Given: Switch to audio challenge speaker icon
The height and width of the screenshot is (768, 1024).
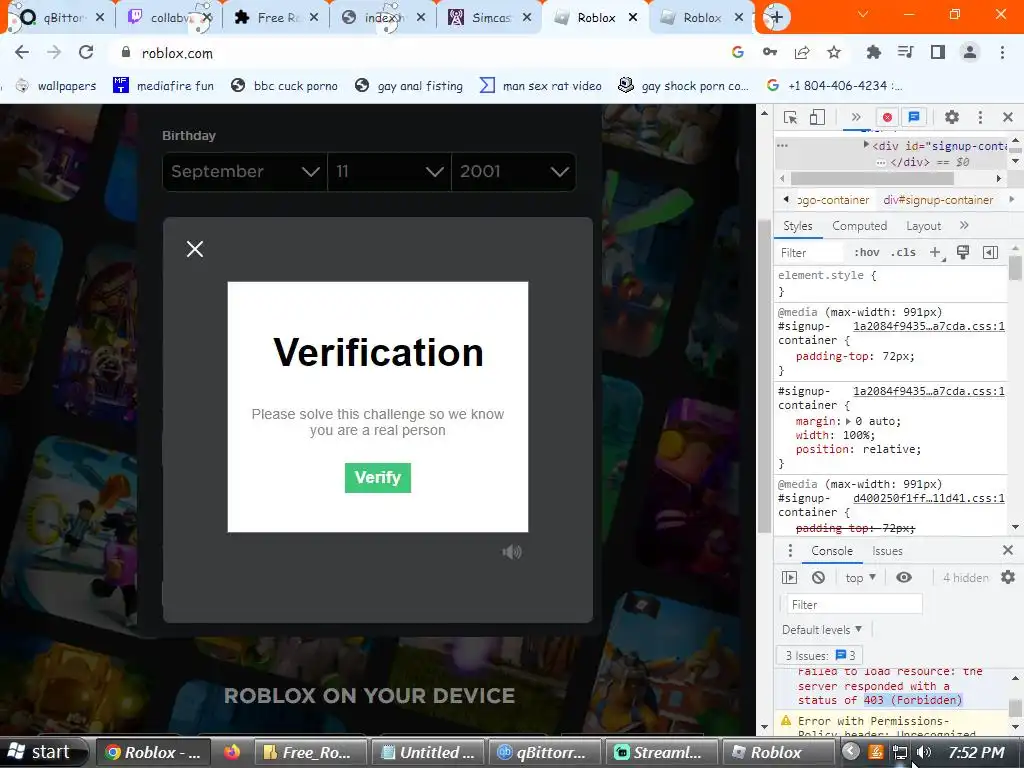Looking at the screenshot, I should tap(512, 552).
